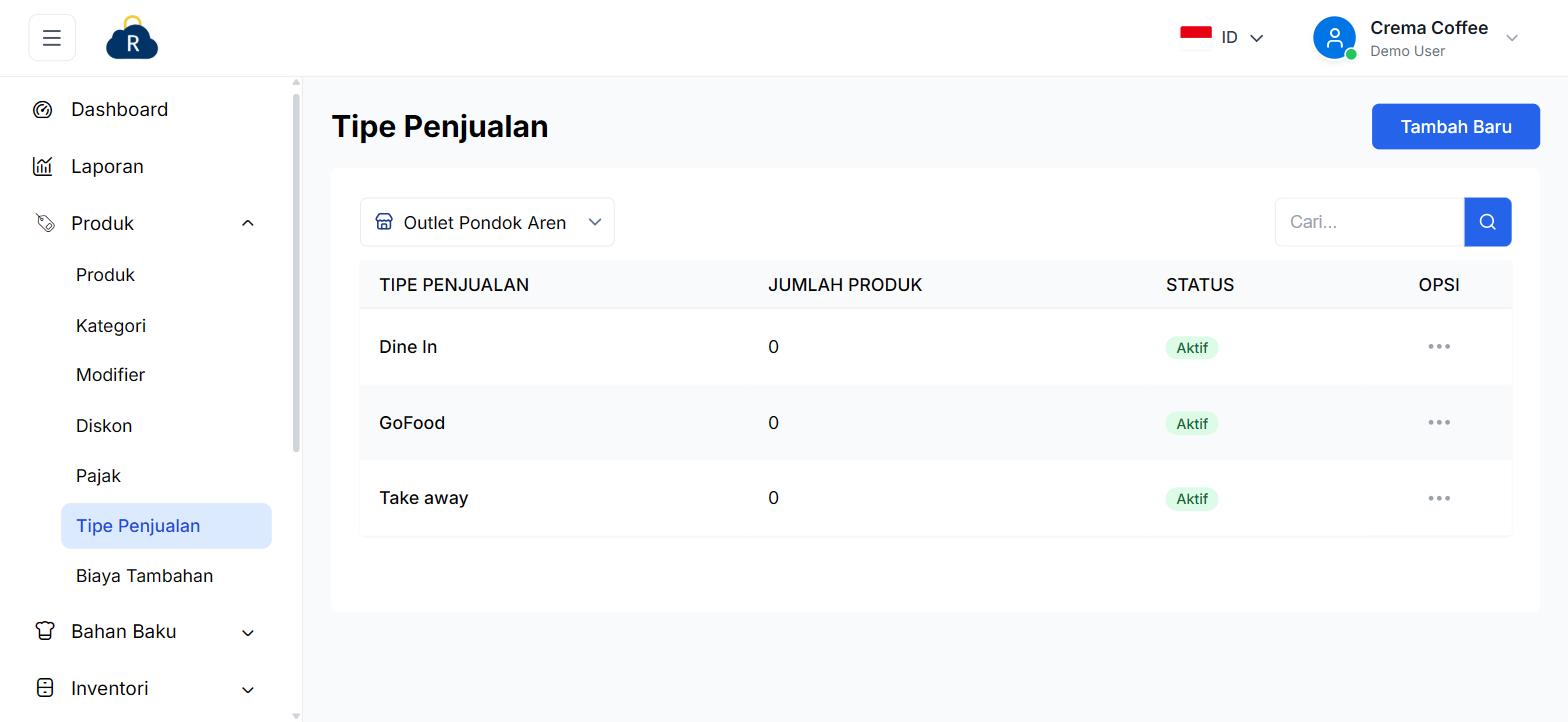
Task: Click the sidebar vertical scrollbar
Action: pyautogui.click(x=296, y=273)
